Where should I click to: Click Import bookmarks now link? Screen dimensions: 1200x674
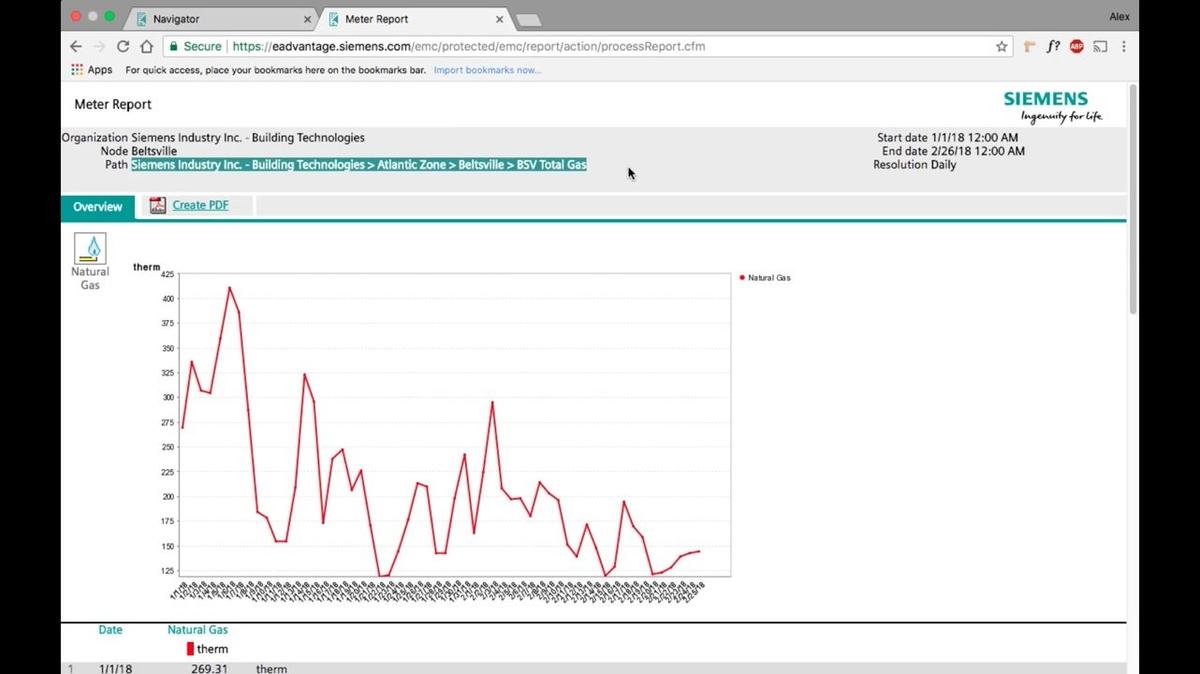click(487, 70)
